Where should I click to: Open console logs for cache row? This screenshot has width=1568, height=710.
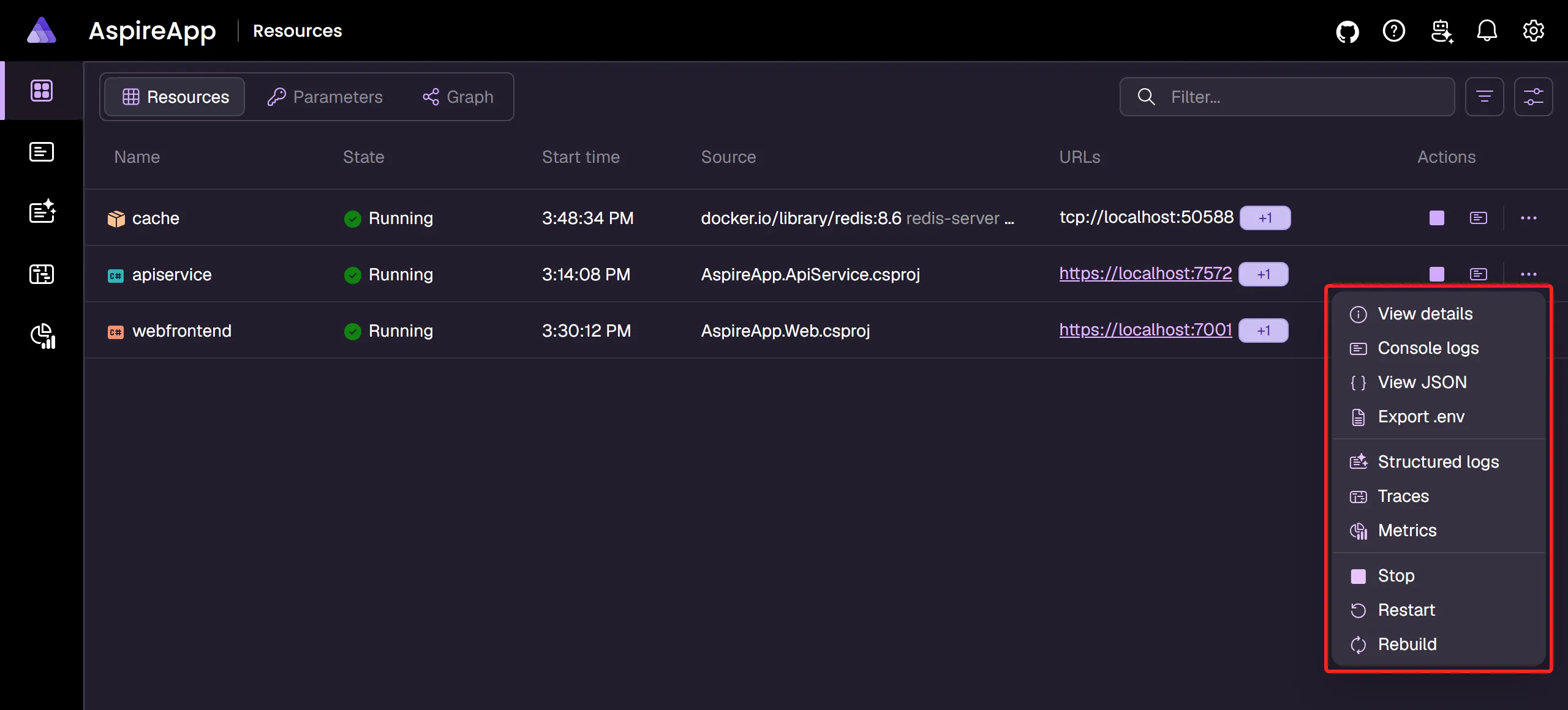point(1478,218)
